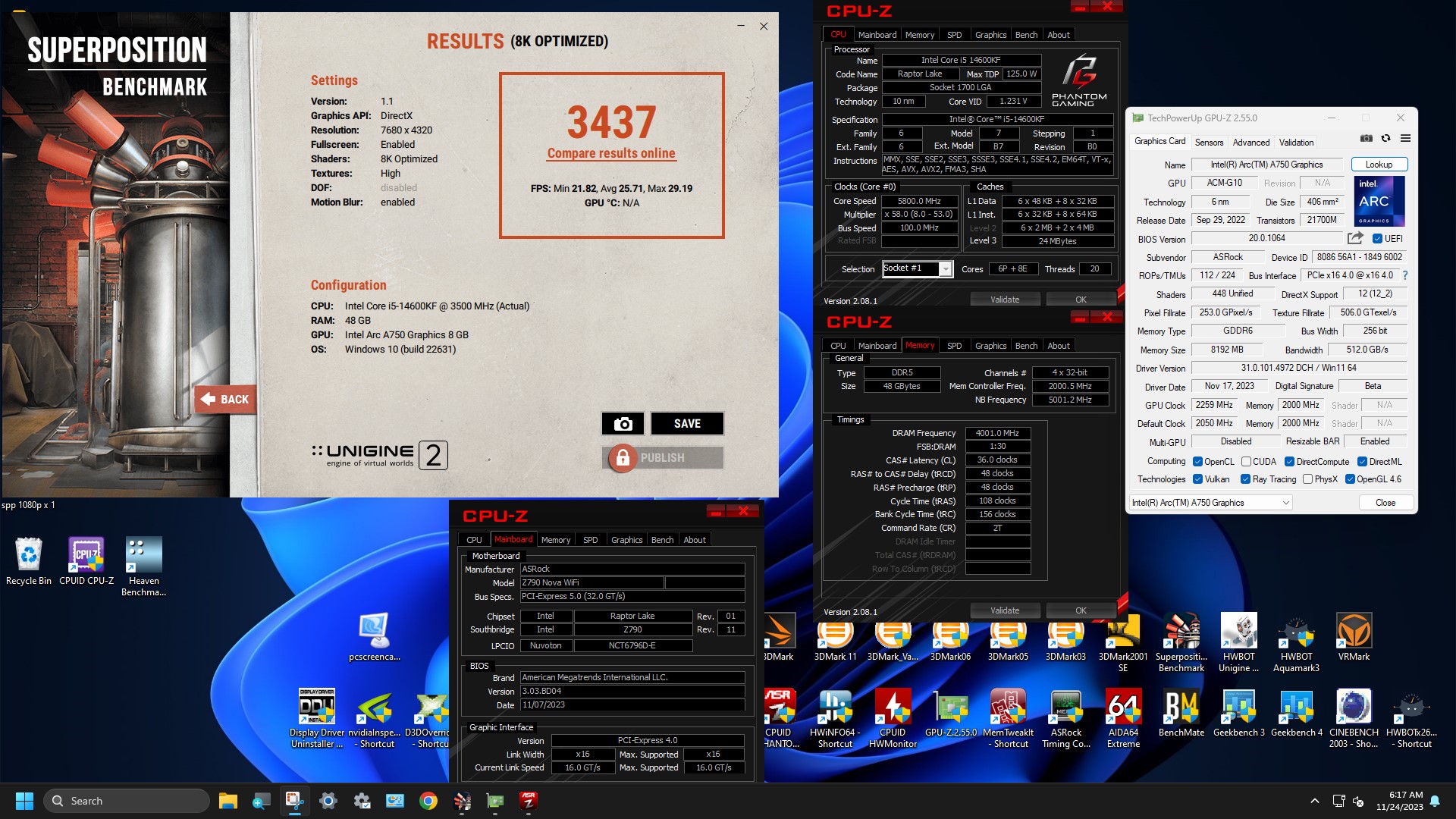Open Validation tab in GPU-Z
Viewport: 1456px width, 819px height.
1296,142
